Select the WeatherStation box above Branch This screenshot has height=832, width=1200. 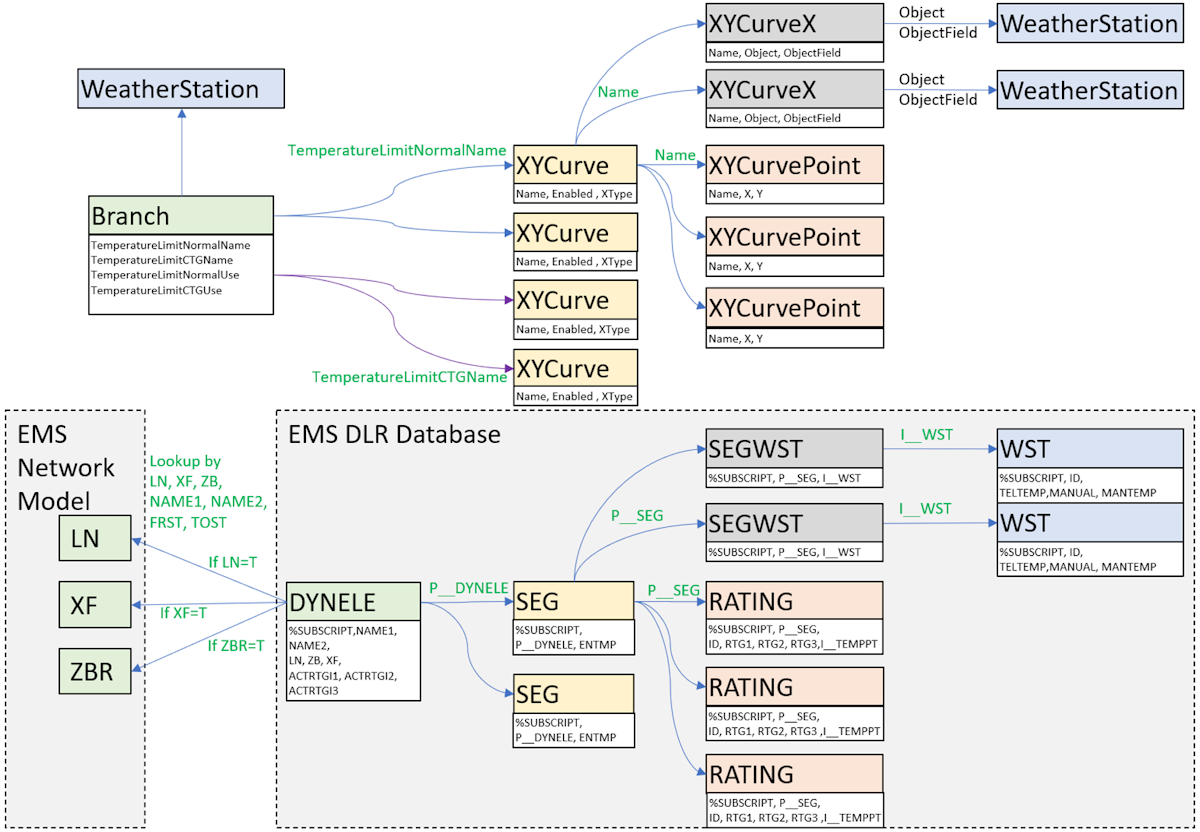coord(181,89)
